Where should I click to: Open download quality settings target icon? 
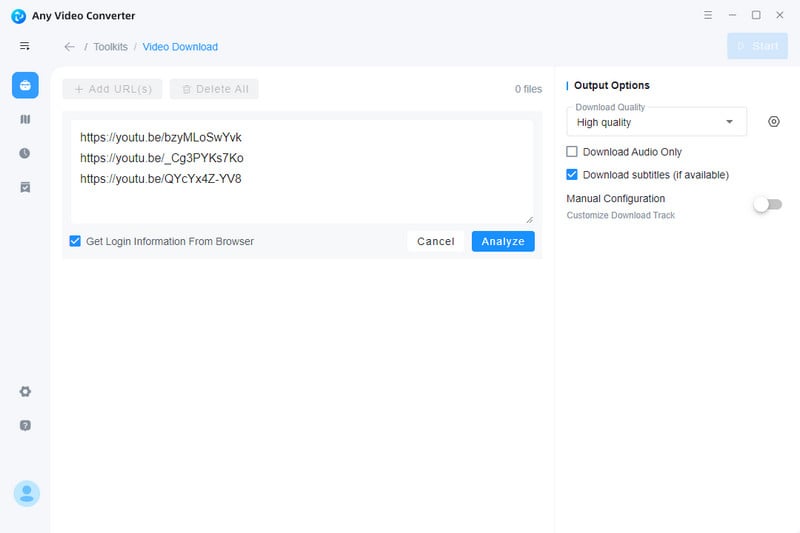pos(773,121)
